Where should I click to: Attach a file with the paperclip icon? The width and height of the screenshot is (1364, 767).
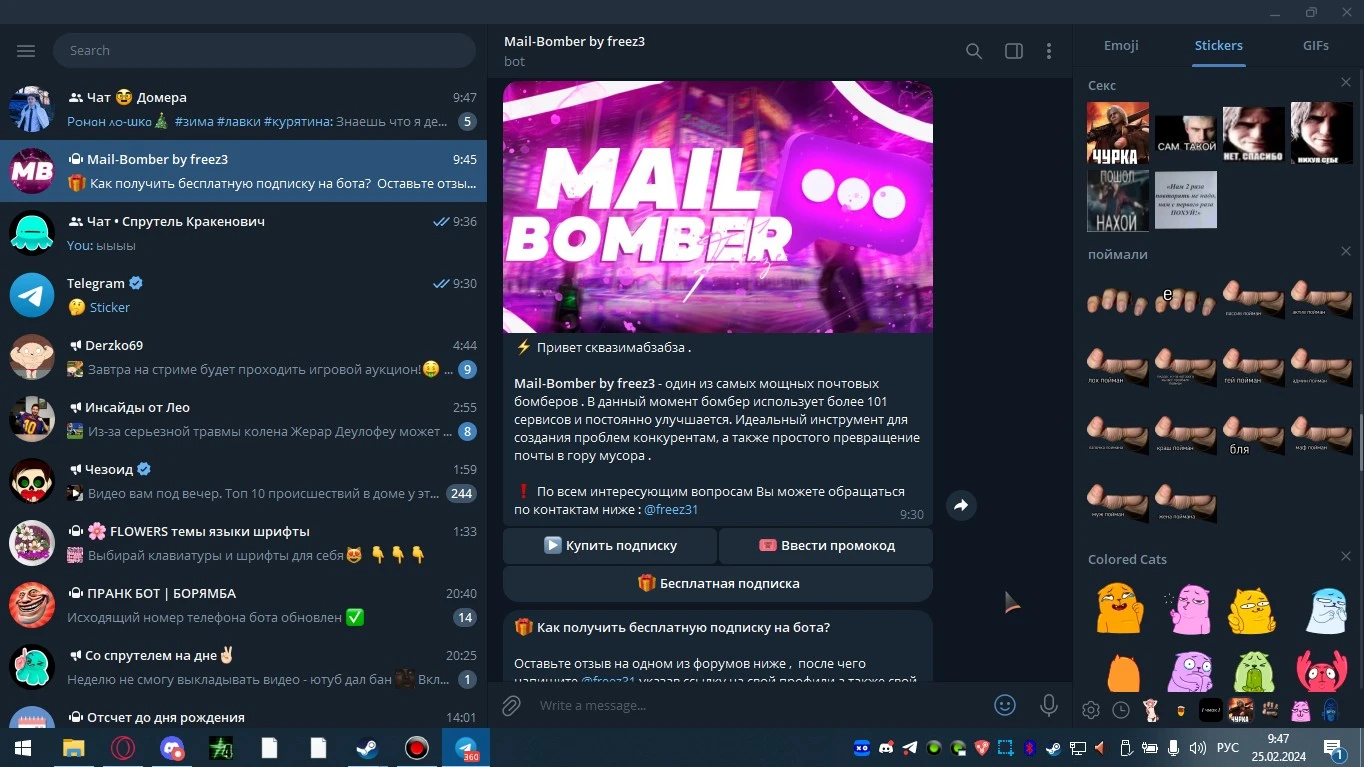coord(511,706)
